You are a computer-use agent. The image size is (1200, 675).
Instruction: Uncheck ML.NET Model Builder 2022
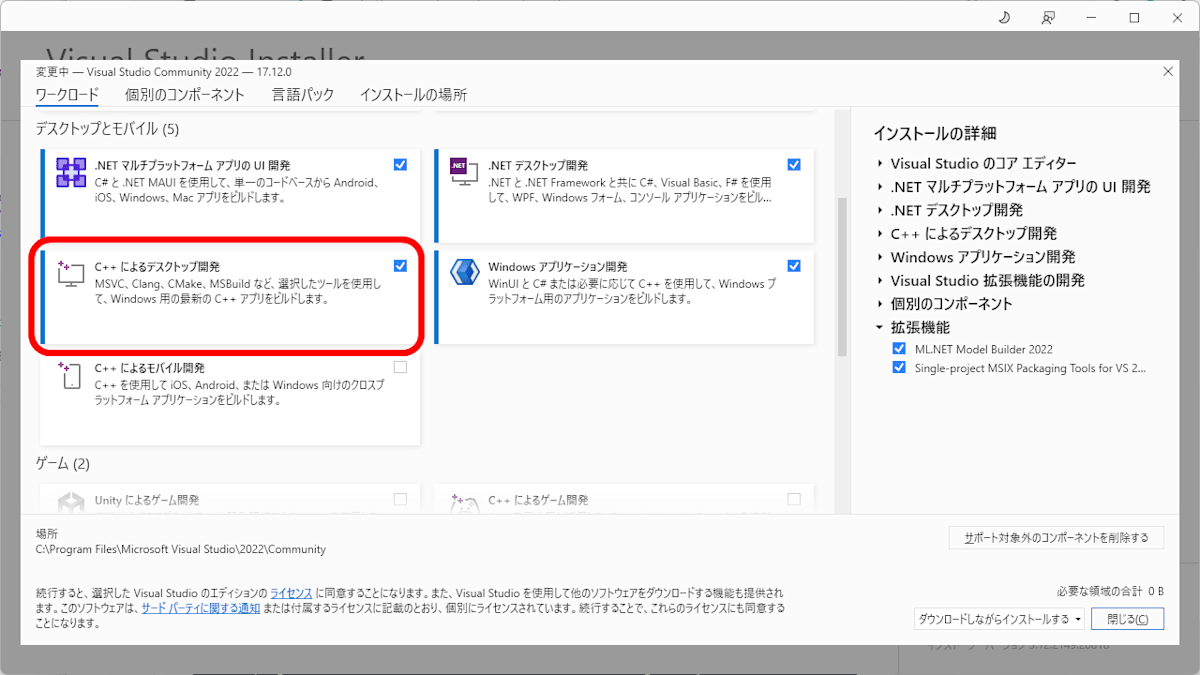(x=899, y=349)
